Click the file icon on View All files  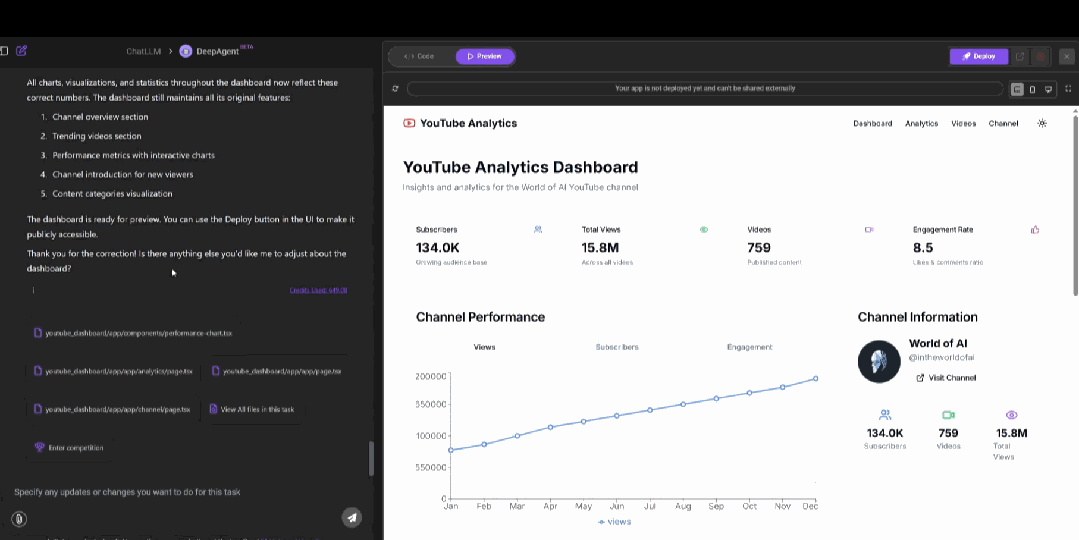click(x=213, y=409)
